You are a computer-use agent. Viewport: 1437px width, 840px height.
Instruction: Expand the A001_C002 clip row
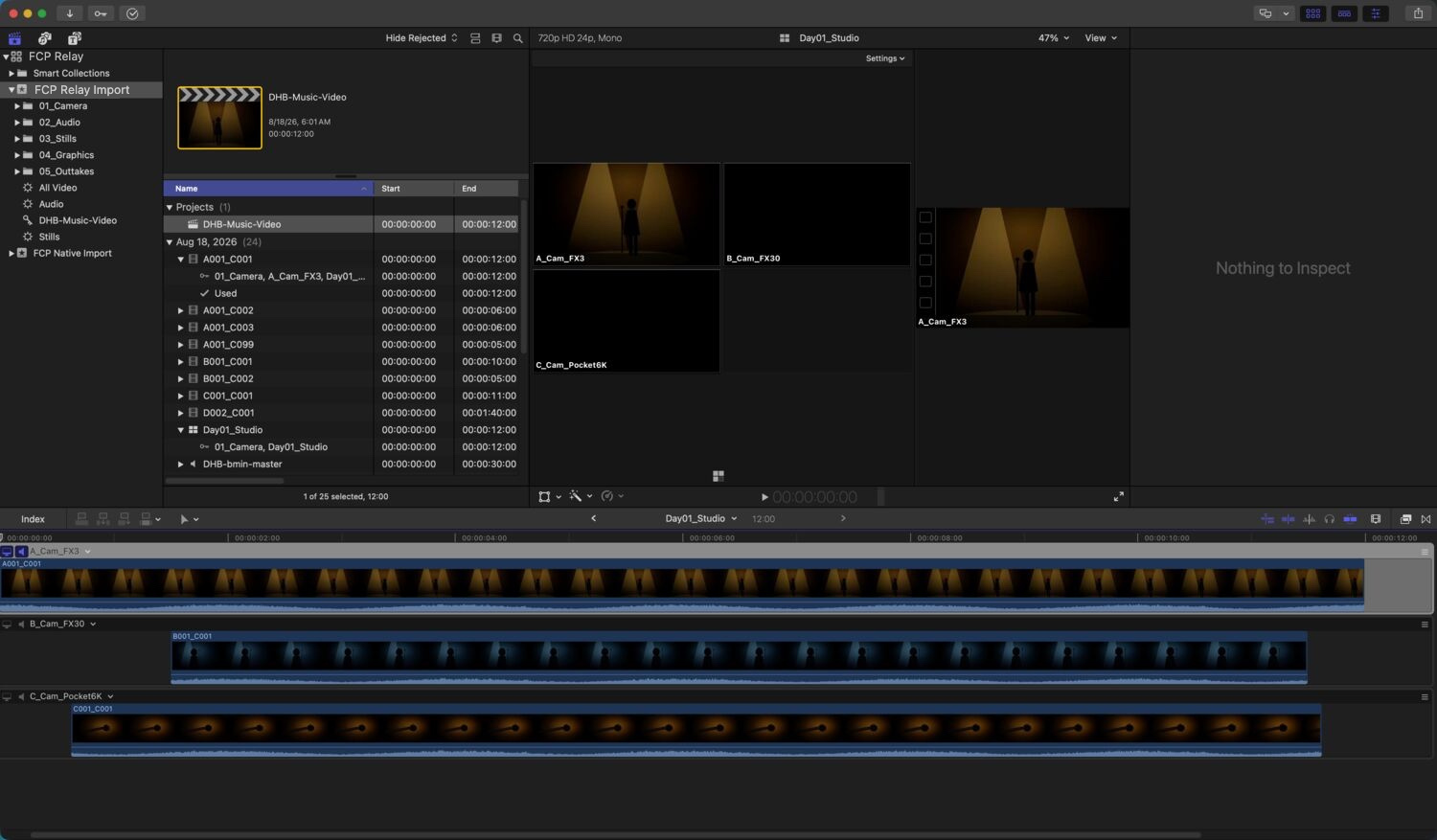tap(180, 310)
